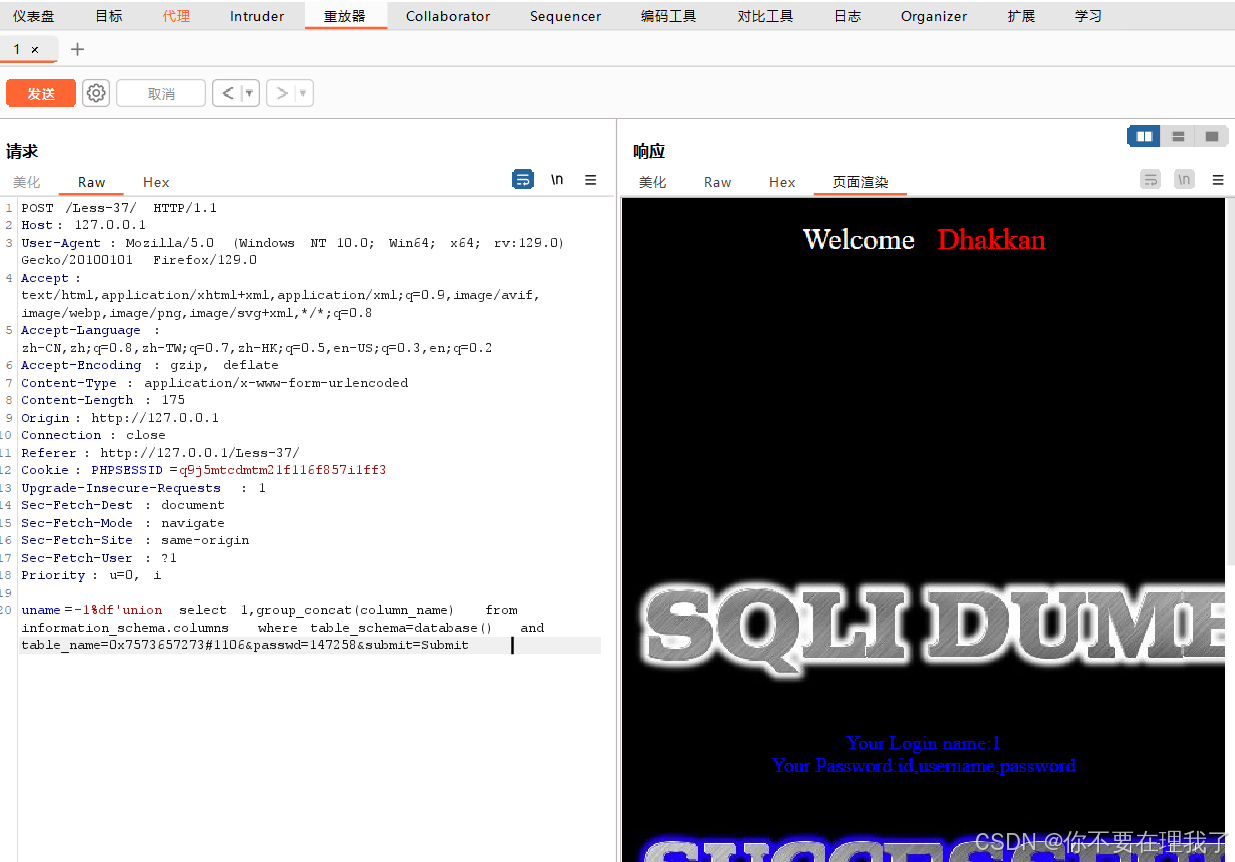The height and width of the screenshot is (862, 1235).
Task: Open Repeater settings gear icon
Action: click(96, 93)
